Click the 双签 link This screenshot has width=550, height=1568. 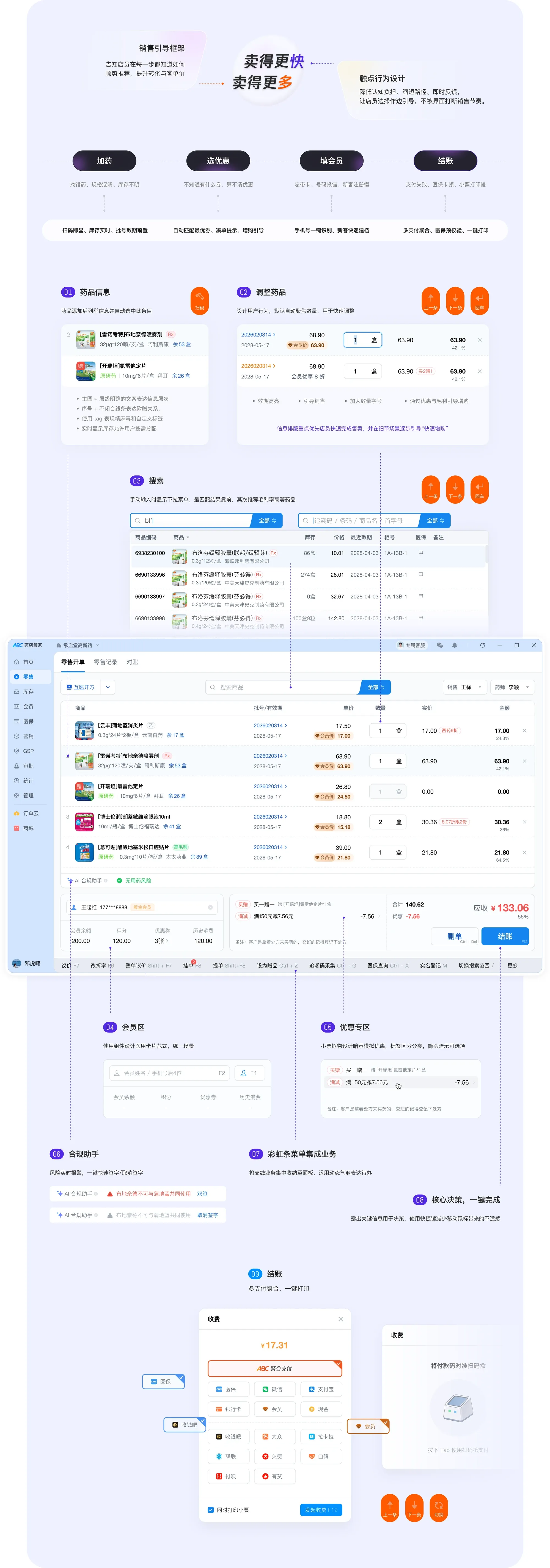click(x=202, y=1194)
